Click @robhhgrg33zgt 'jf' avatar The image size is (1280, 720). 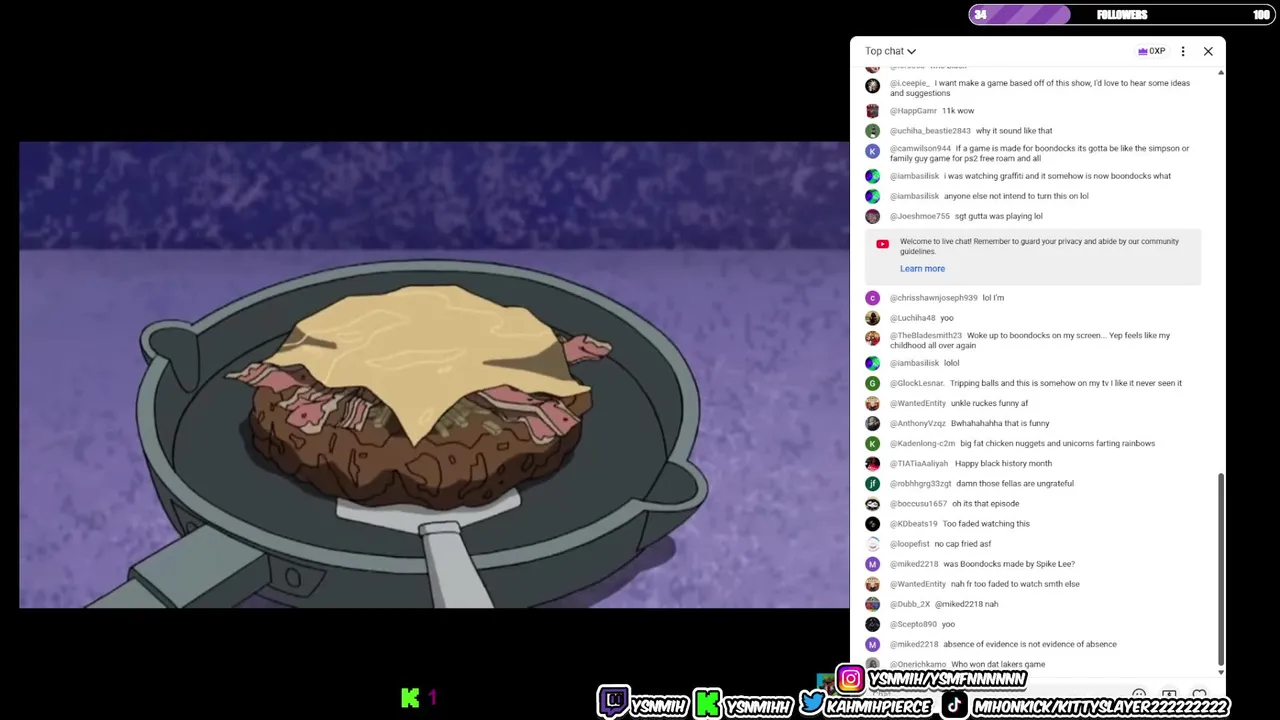(872, 484)
